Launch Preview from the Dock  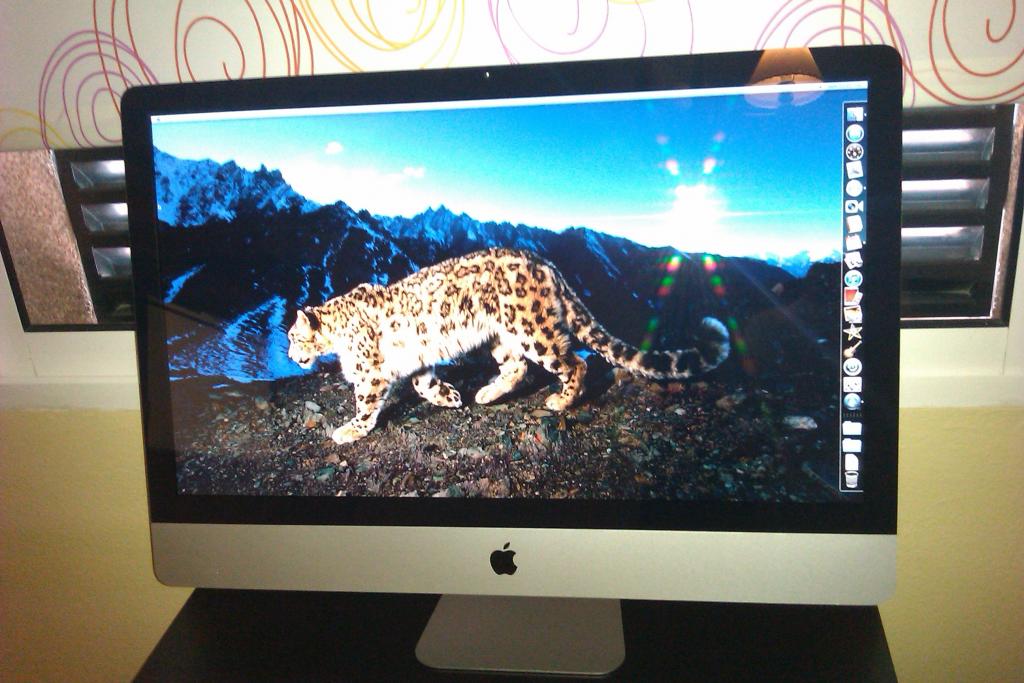click(x=854, y=261)
